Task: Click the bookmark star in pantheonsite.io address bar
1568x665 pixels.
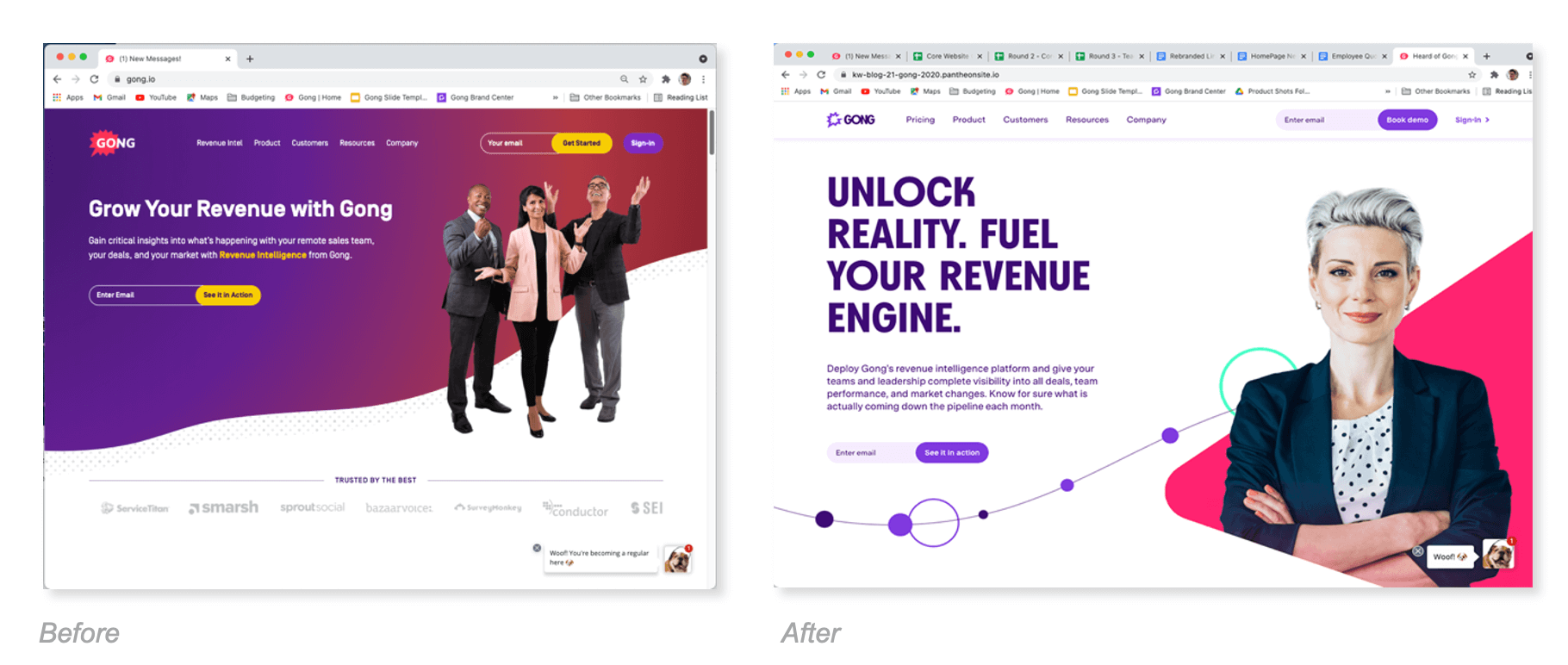Action: coord(1472,75)
